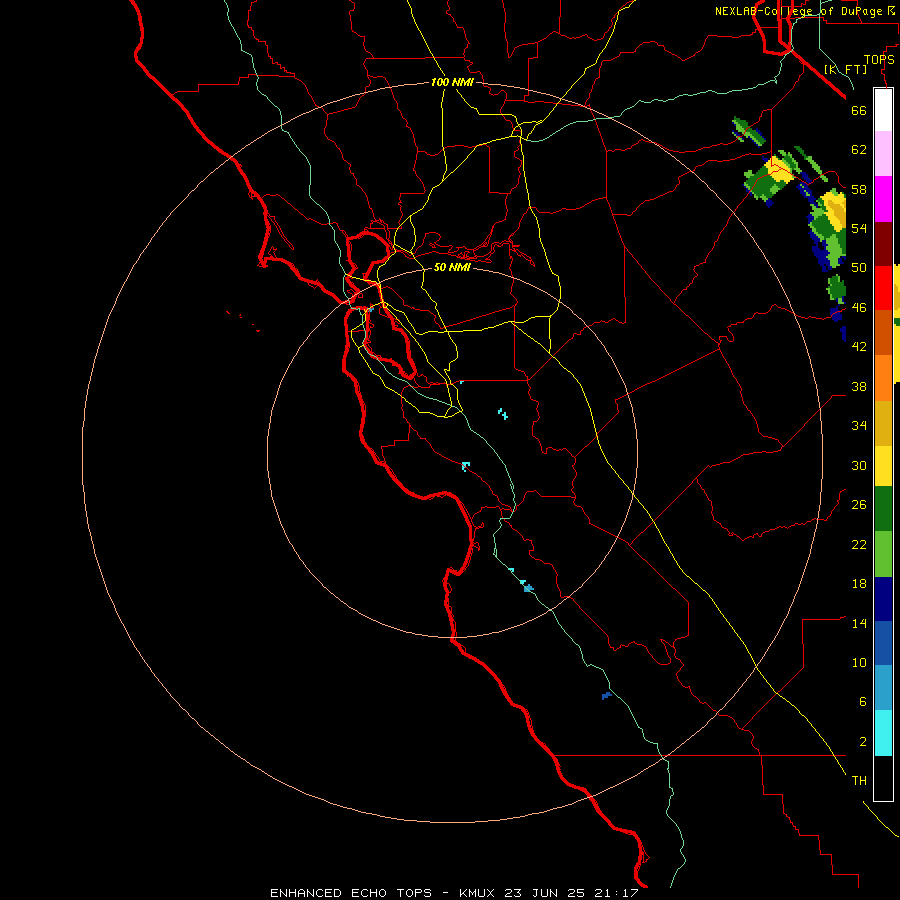900x900 pixels.
Task: Pick the cyan legend swatch
Action: click(883, 733)
